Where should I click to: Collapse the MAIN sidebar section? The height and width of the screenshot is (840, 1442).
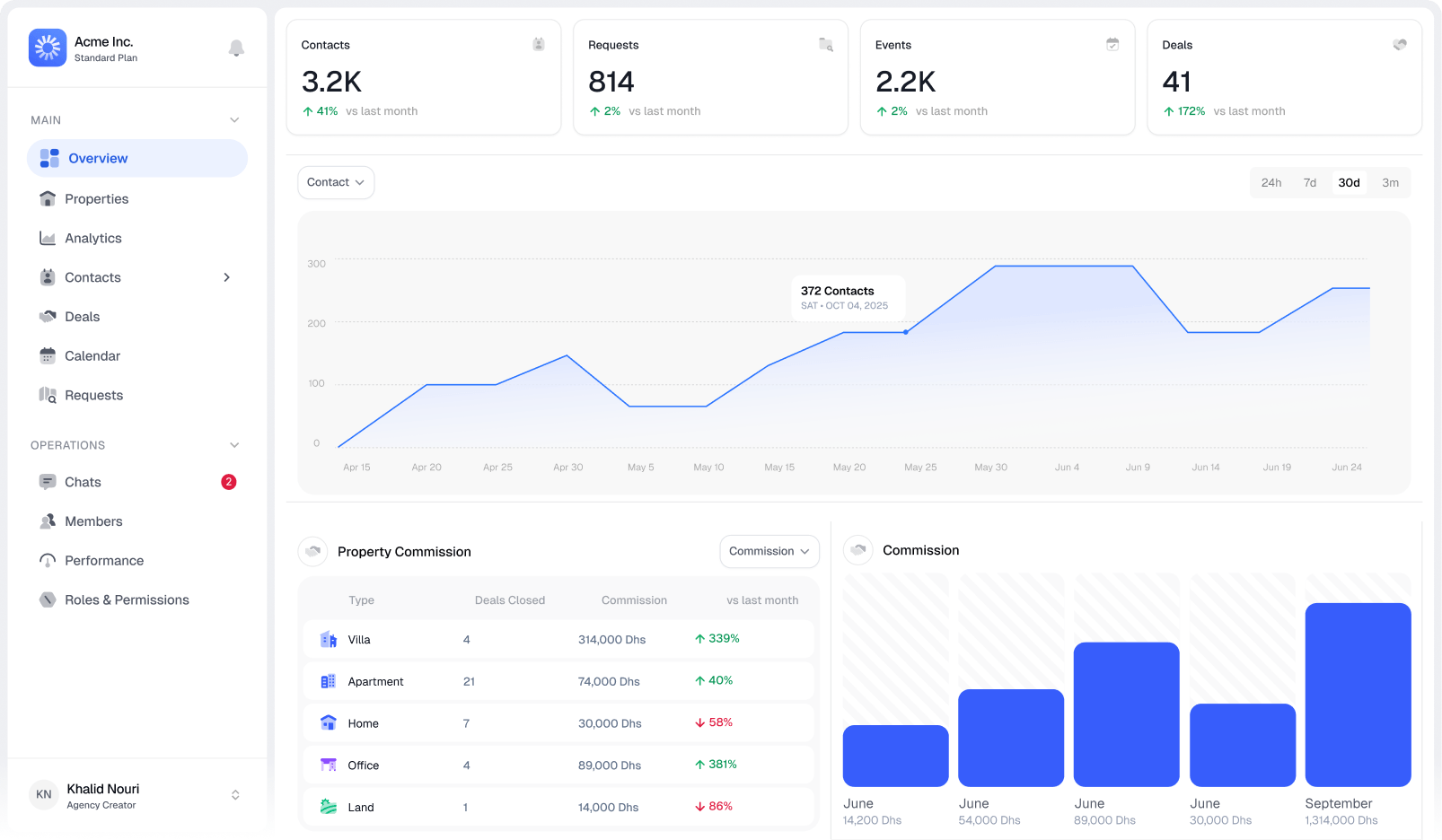(234, 120)
